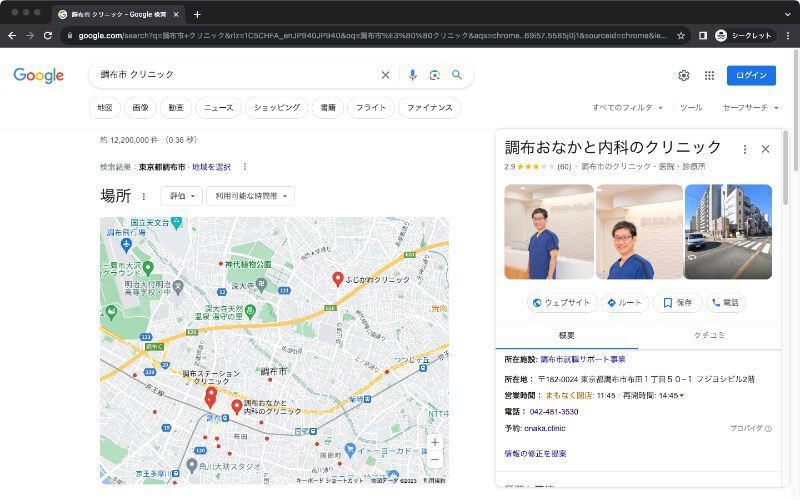Close the clinic info panel
This screenshot has width=800, height=500.
pyautogui.click(x=765, y=148)
